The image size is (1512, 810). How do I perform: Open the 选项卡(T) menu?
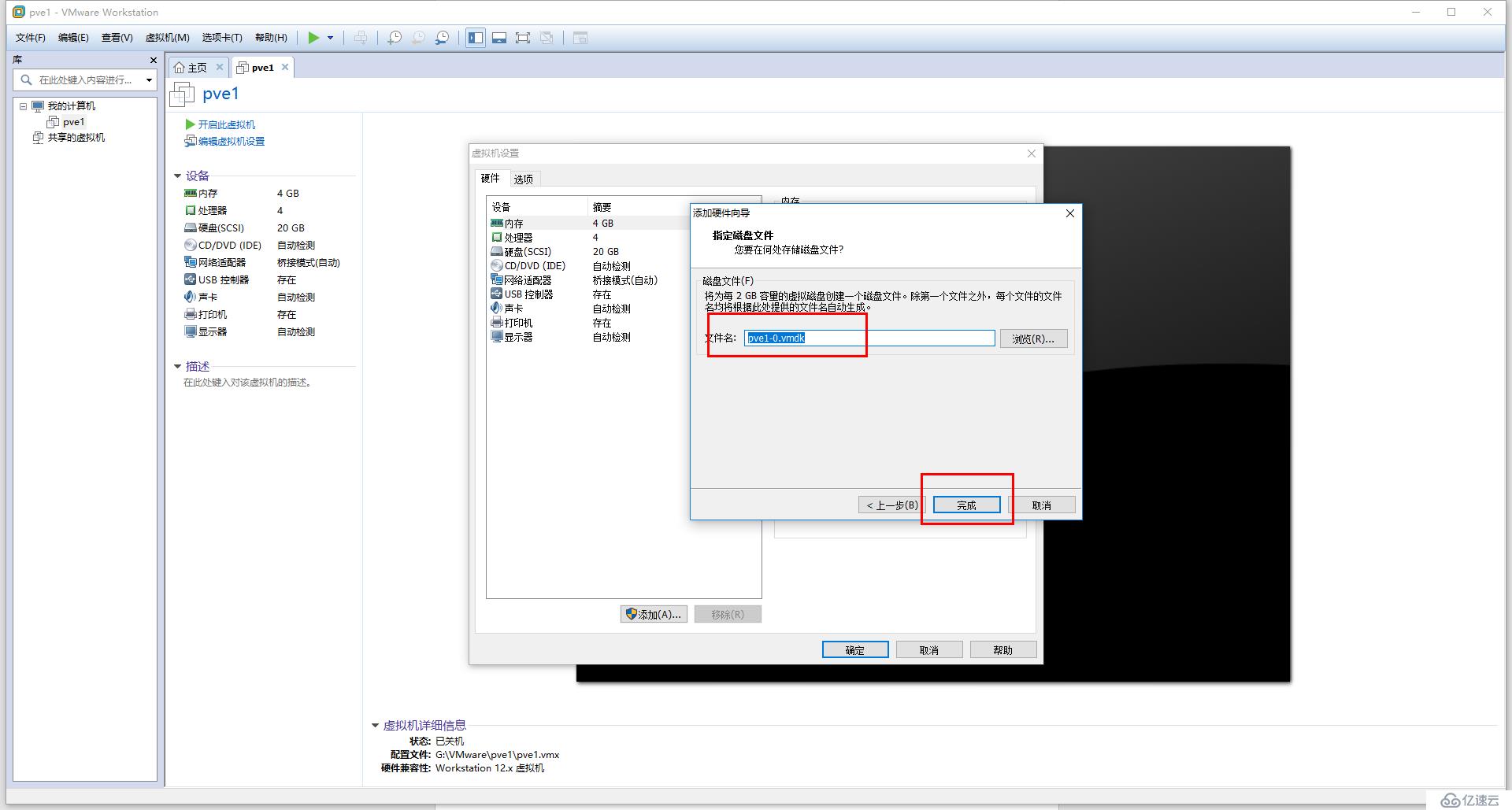(x=222, y=38)
